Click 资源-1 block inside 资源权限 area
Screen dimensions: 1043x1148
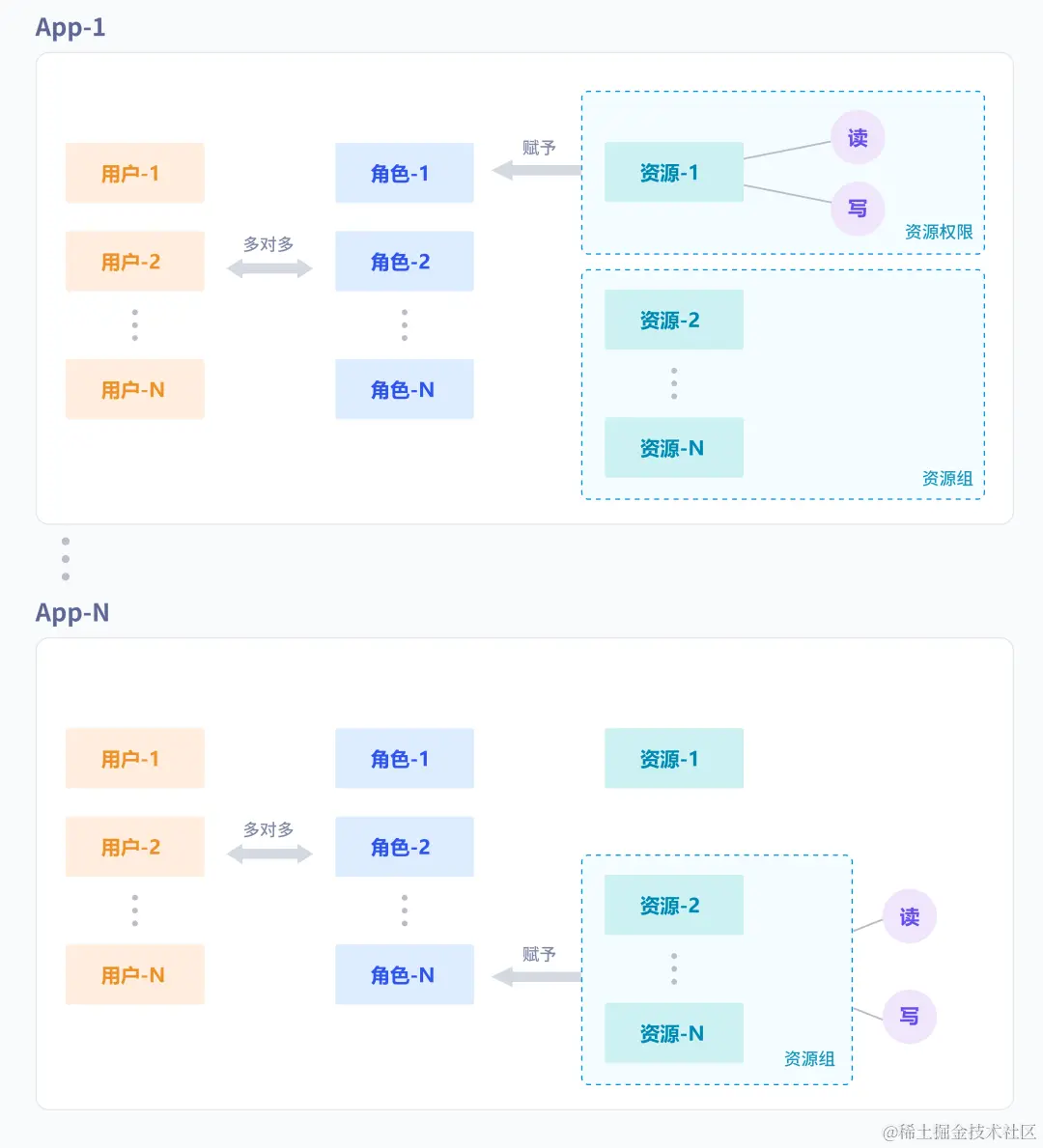click(x=674, y=172)
